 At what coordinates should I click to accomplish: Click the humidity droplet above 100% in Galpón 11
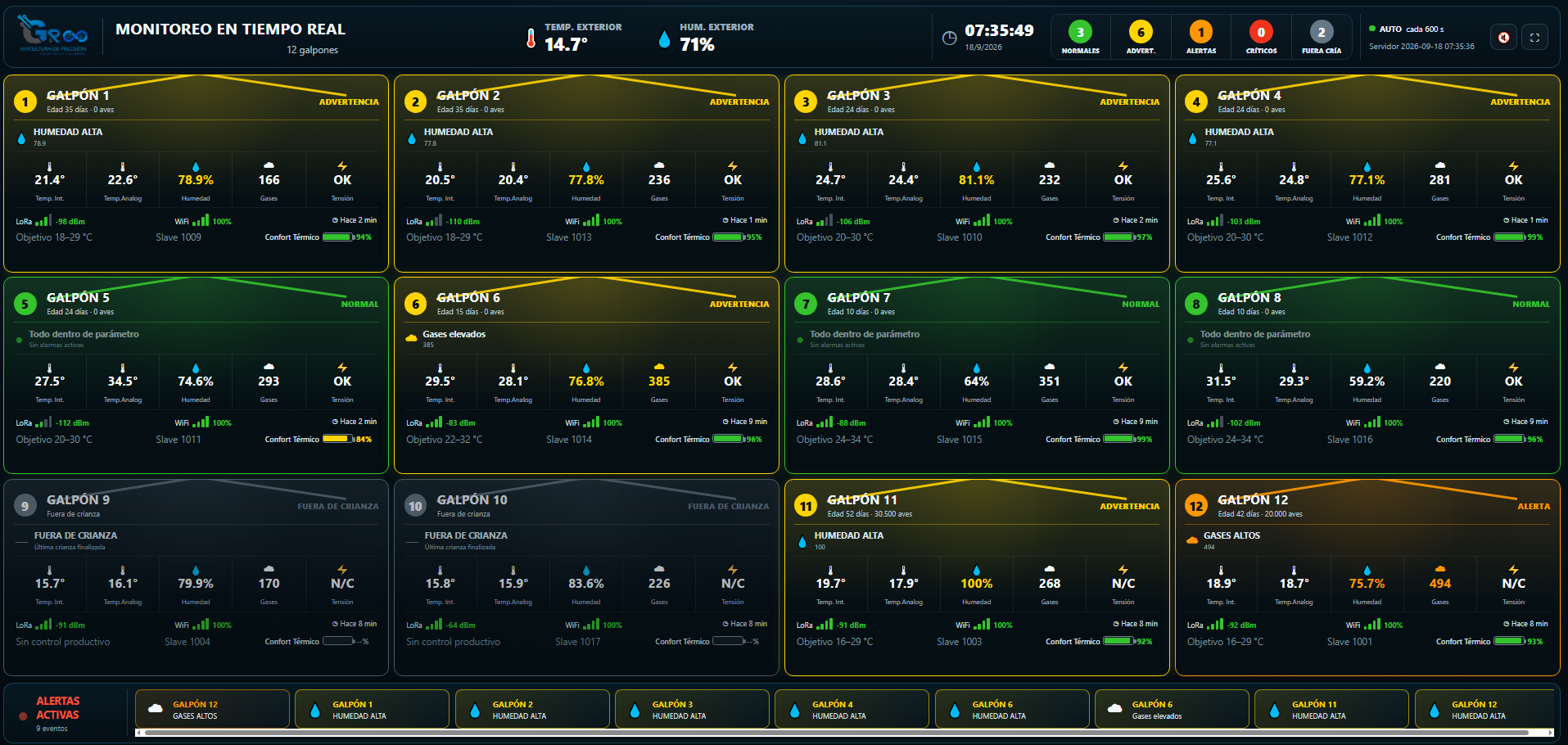click(976, 571)
